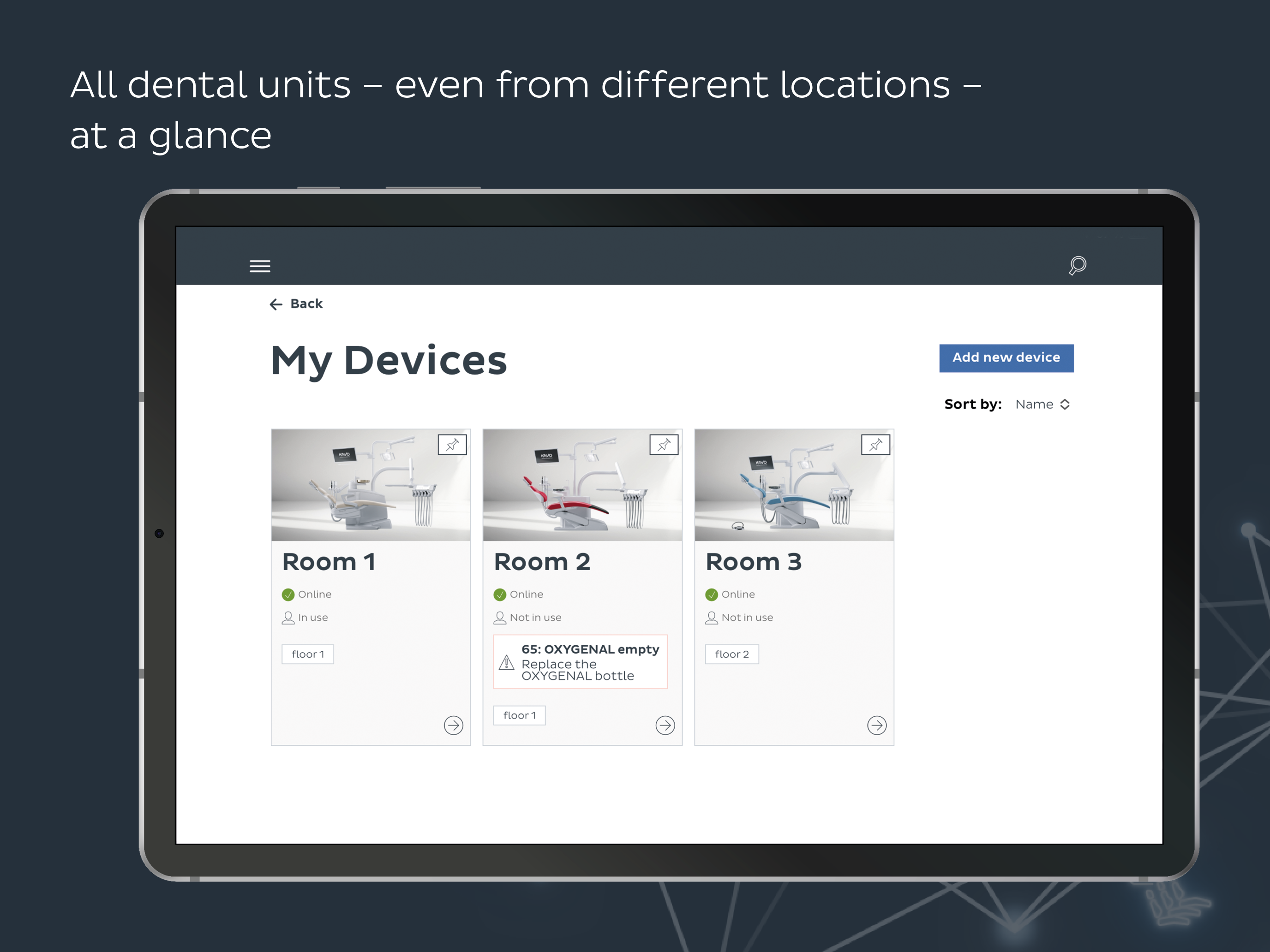Image resolution: width=1270 pixels, height=952 pixels.
Task: Click the My Devices heading
Action: pyautogui.click(x=389, y=361)
